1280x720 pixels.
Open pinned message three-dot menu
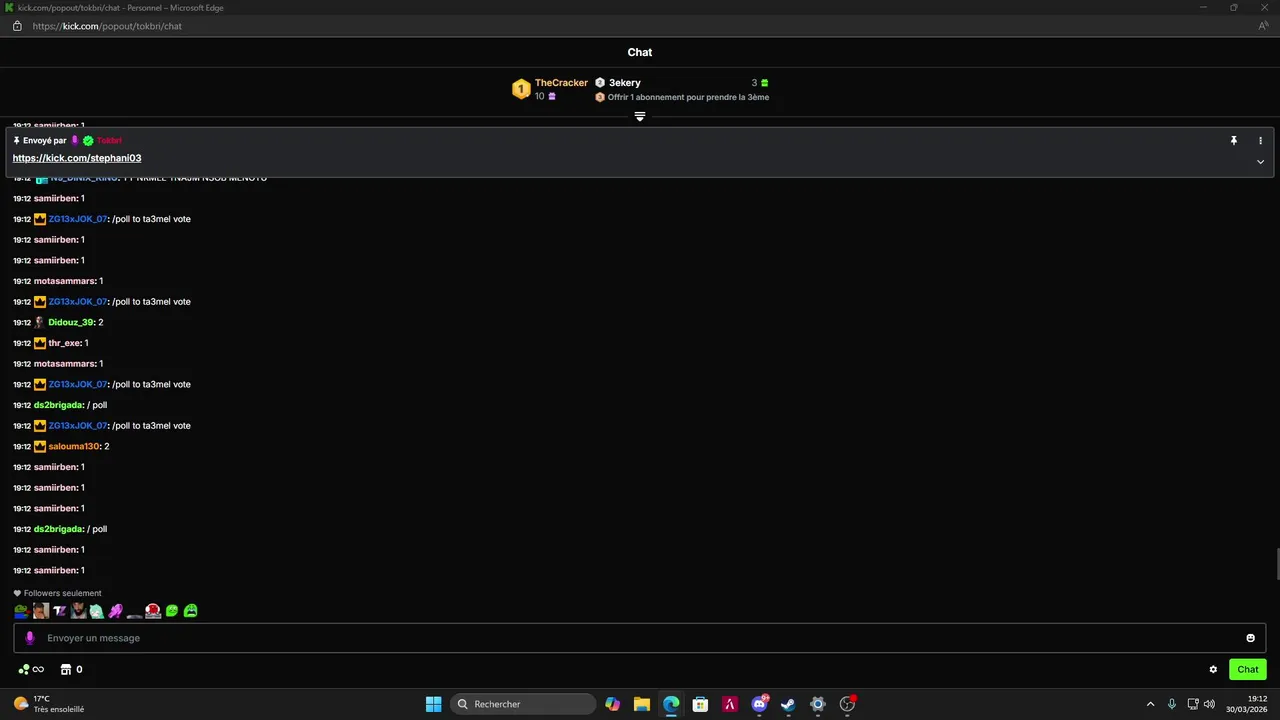(1260, 141)
